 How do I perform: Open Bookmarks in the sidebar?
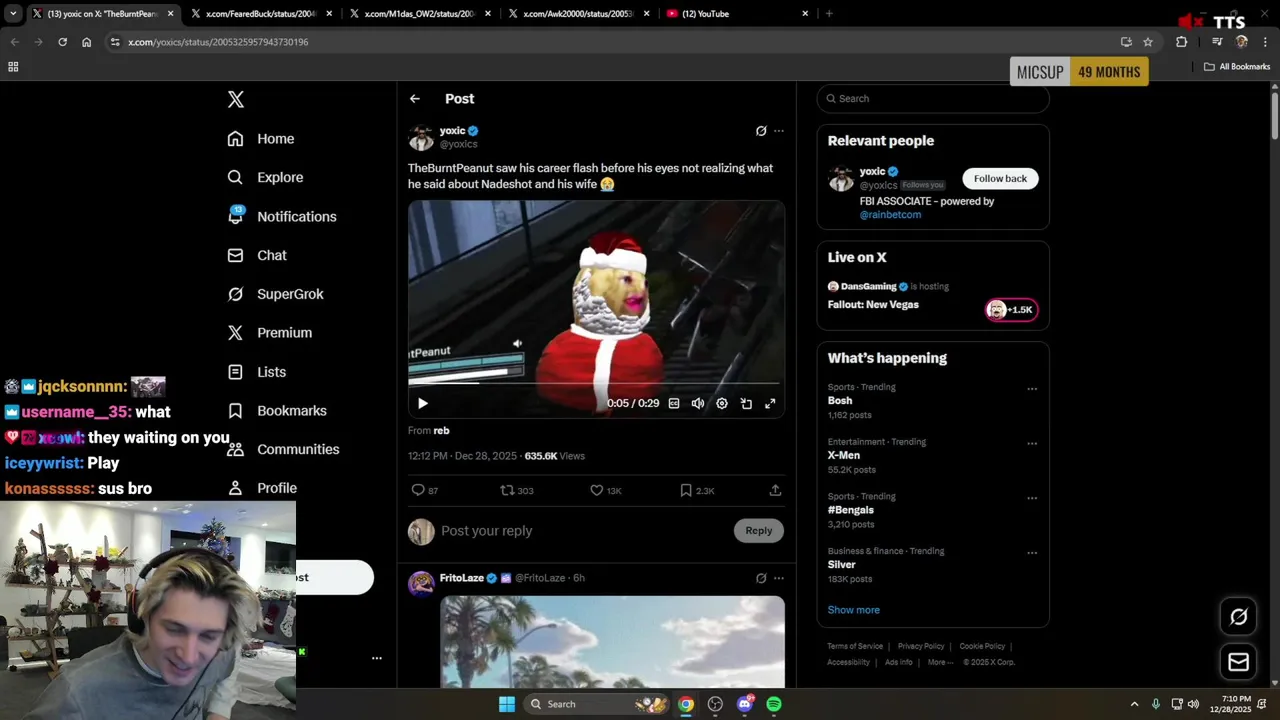coord(277,411)
